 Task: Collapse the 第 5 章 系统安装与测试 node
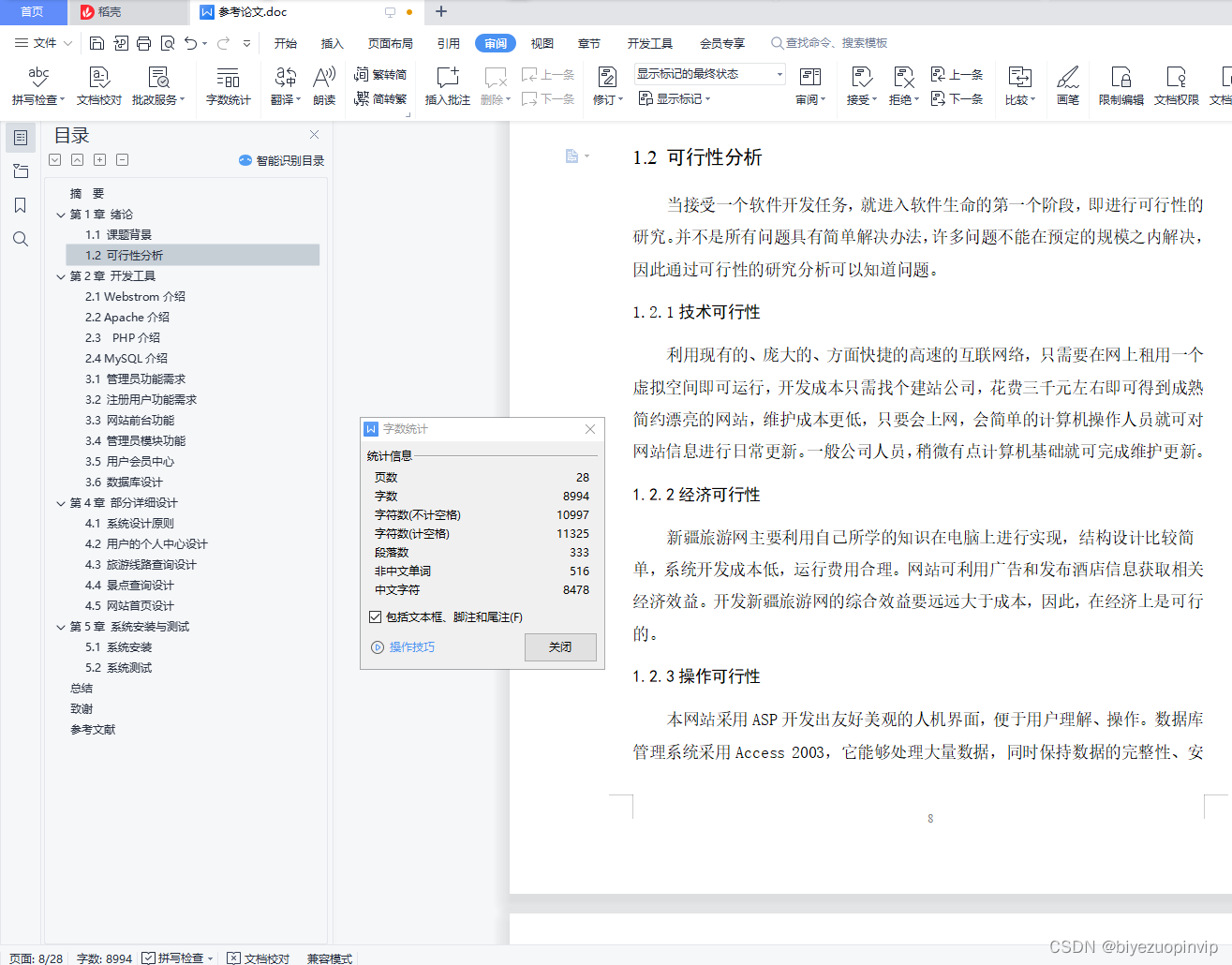tap(61, 627)
